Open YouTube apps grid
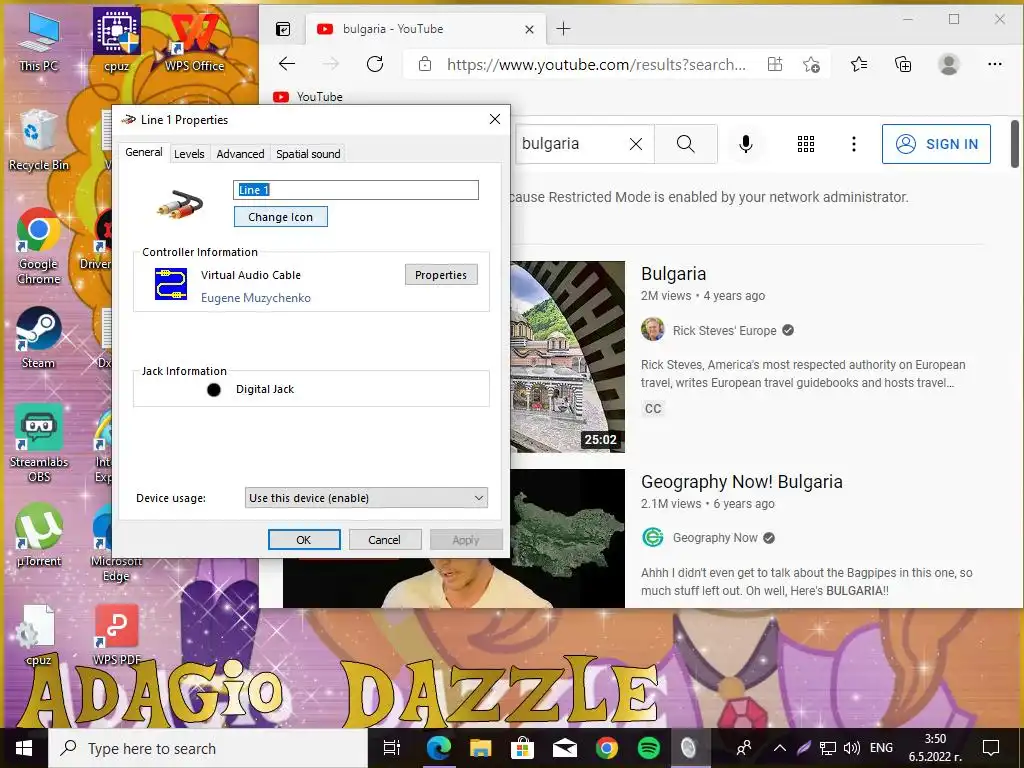The width and height of the screenshot is (1024, 768). point(806,144)
